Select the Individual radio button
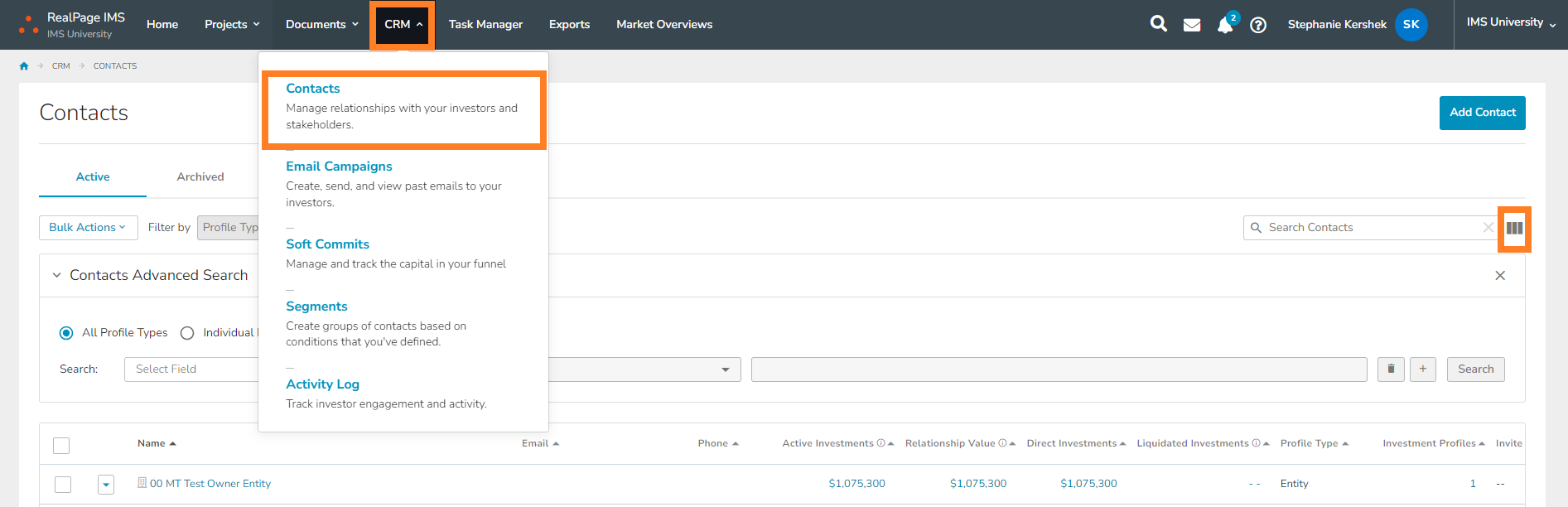Viewport: 1568px width, 507px height. (187, 333)
